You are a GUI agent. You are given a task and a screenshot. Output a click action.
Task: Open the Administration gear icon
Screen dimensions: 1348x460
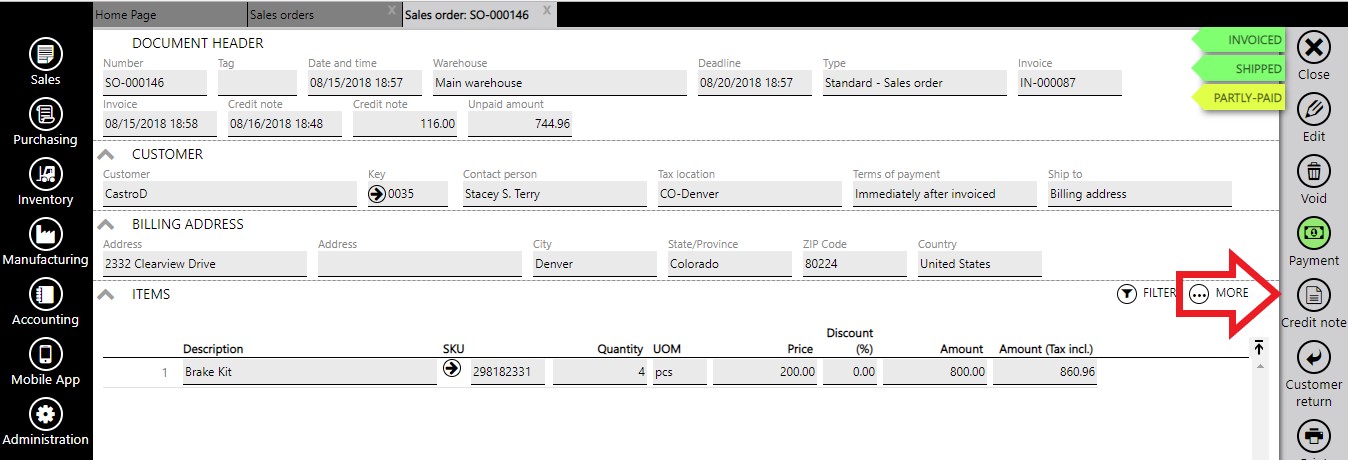point(46,414)
